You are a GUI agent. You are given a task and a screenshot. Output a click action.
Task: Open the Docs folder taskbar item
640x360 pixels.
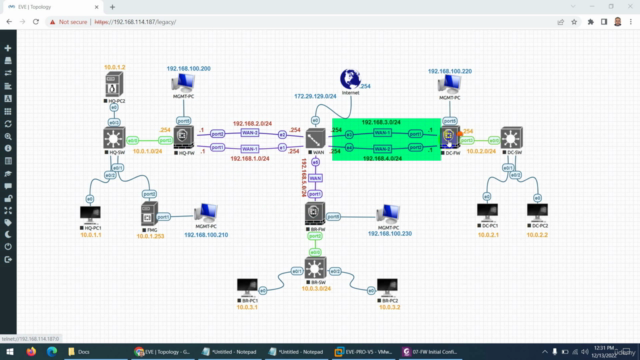pos(80,351)
